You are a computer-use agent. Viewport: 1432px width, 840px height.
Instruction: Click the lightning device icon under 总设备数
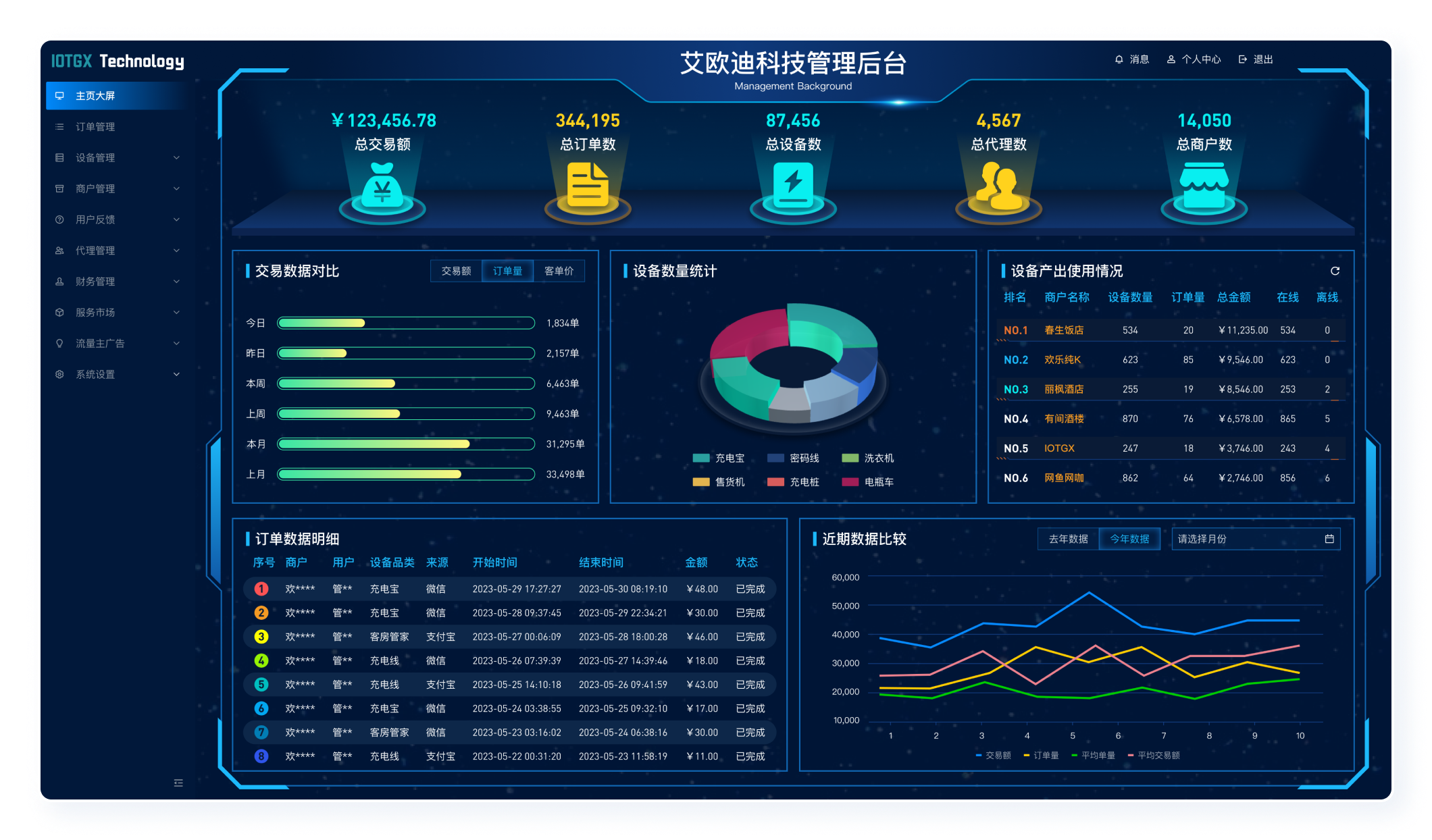(x=793, y=186)
